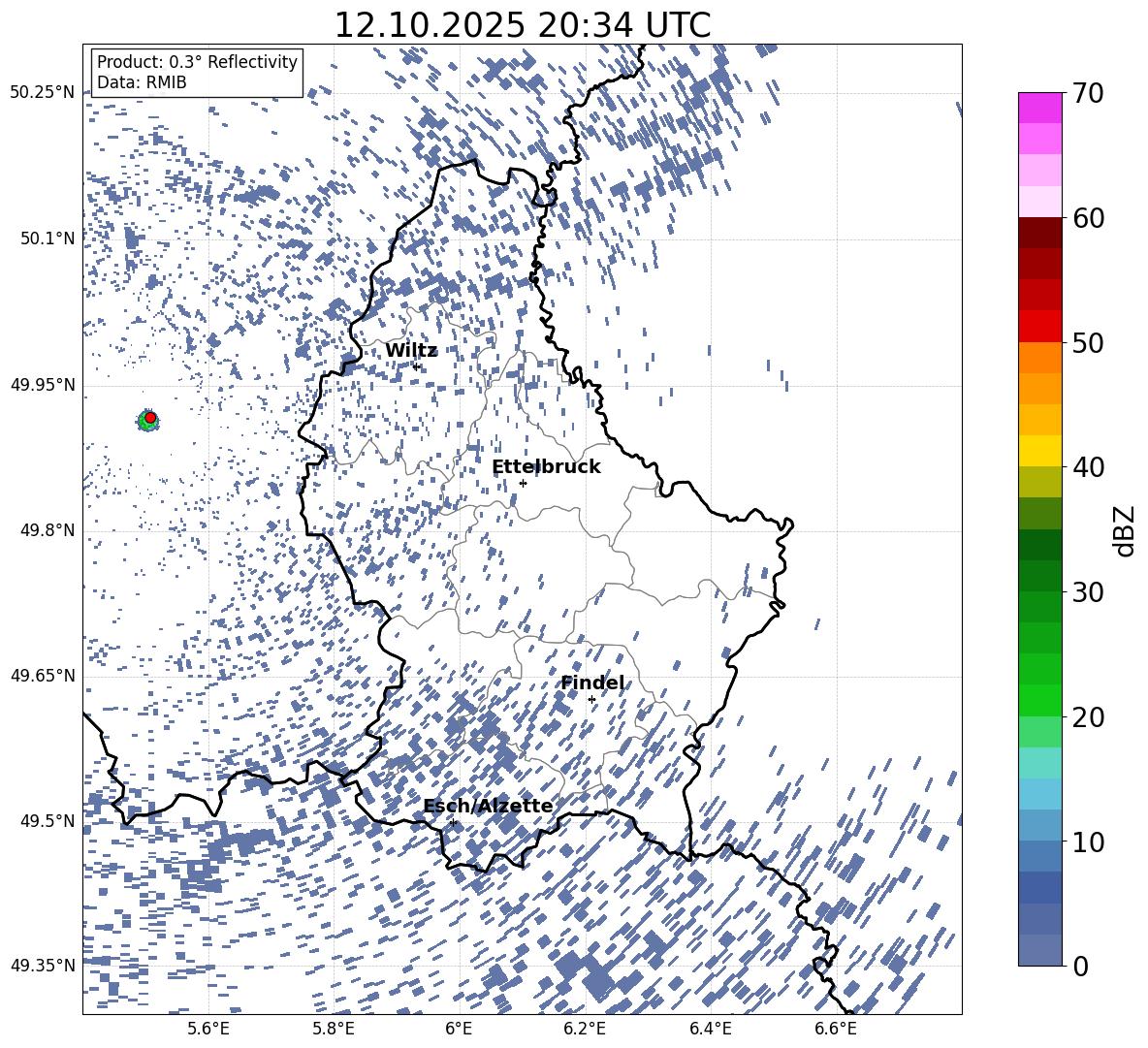Click the 6.2°E longitude tick label

(x=585, y=1029)
